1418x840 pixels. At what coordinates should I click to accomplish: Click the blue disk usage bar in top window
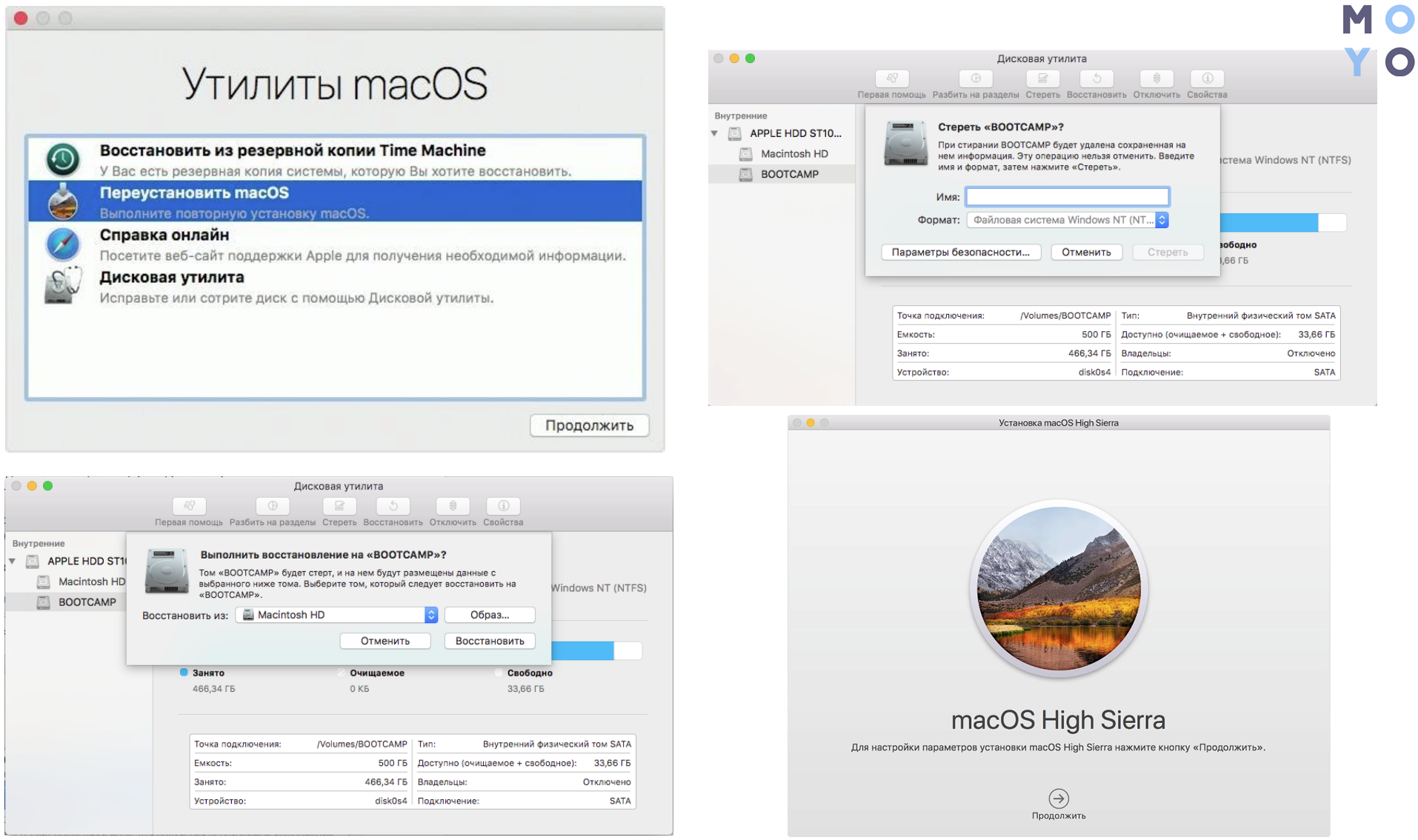coord(1268,222)
